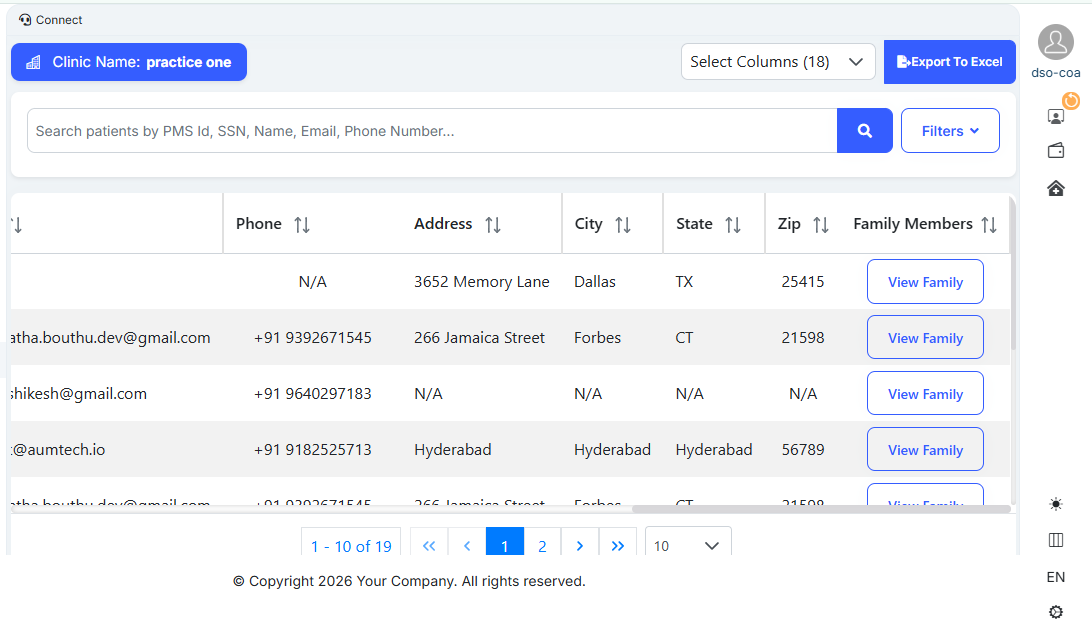Sort table by Phone column
Viewport: 1092px width, 642px height.
coord(302,225)
